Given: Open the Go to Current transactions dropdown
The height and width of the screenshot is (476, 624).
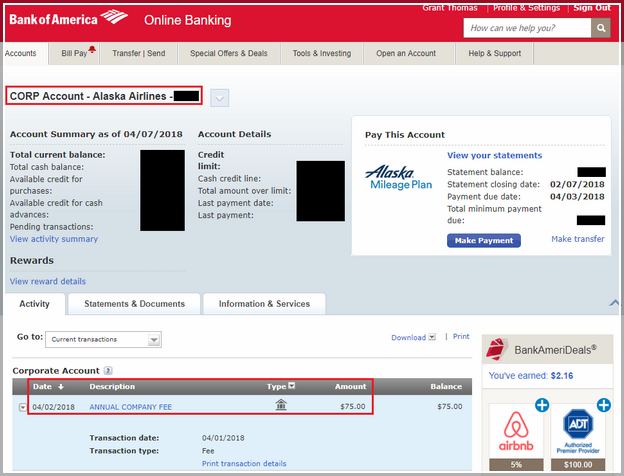Looking at the screenshot, I should pyautogui.click(x=103, y=339).
